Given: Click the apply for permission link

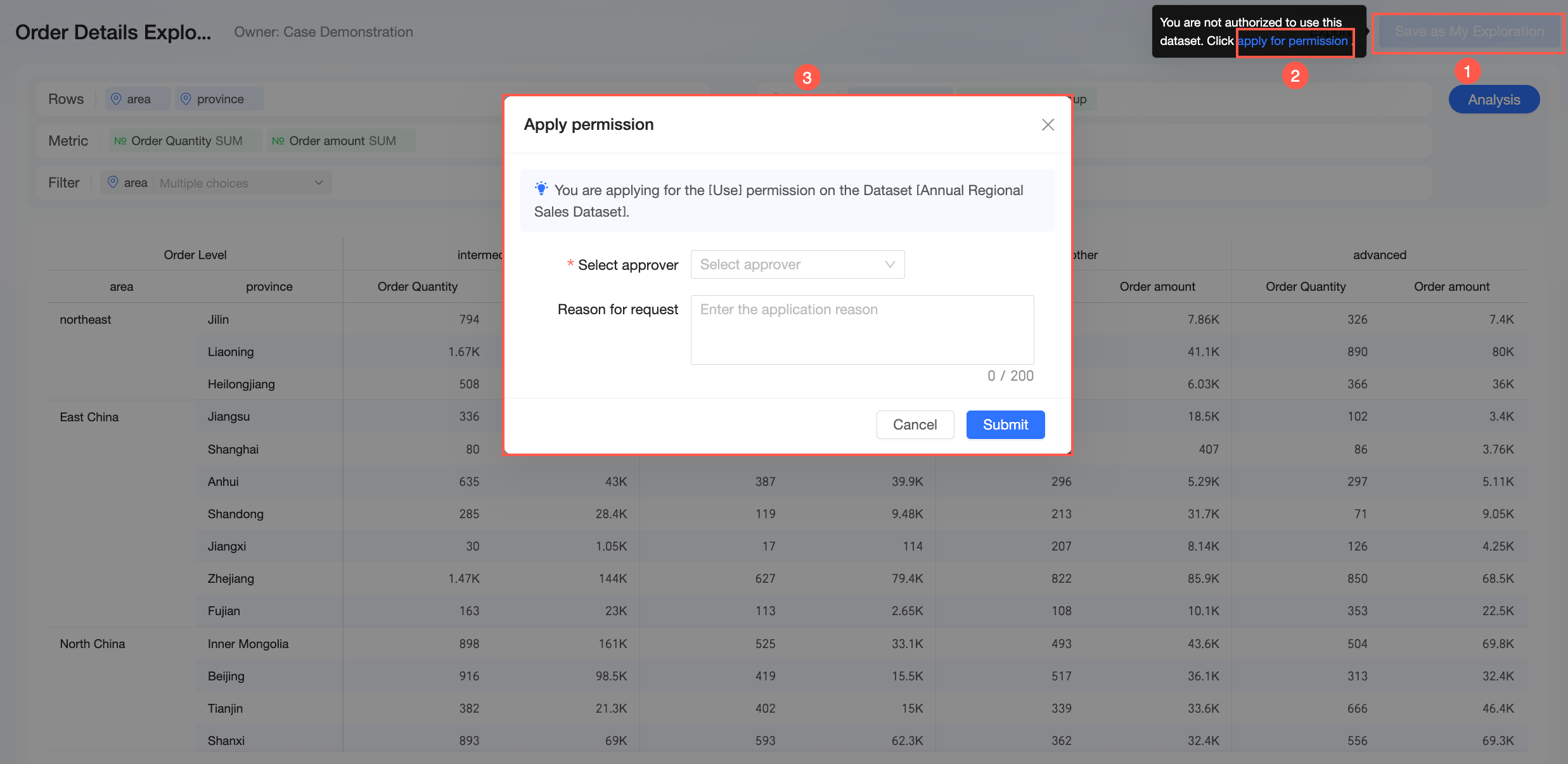Looking at the screenshot, I should pos(1292,41).
